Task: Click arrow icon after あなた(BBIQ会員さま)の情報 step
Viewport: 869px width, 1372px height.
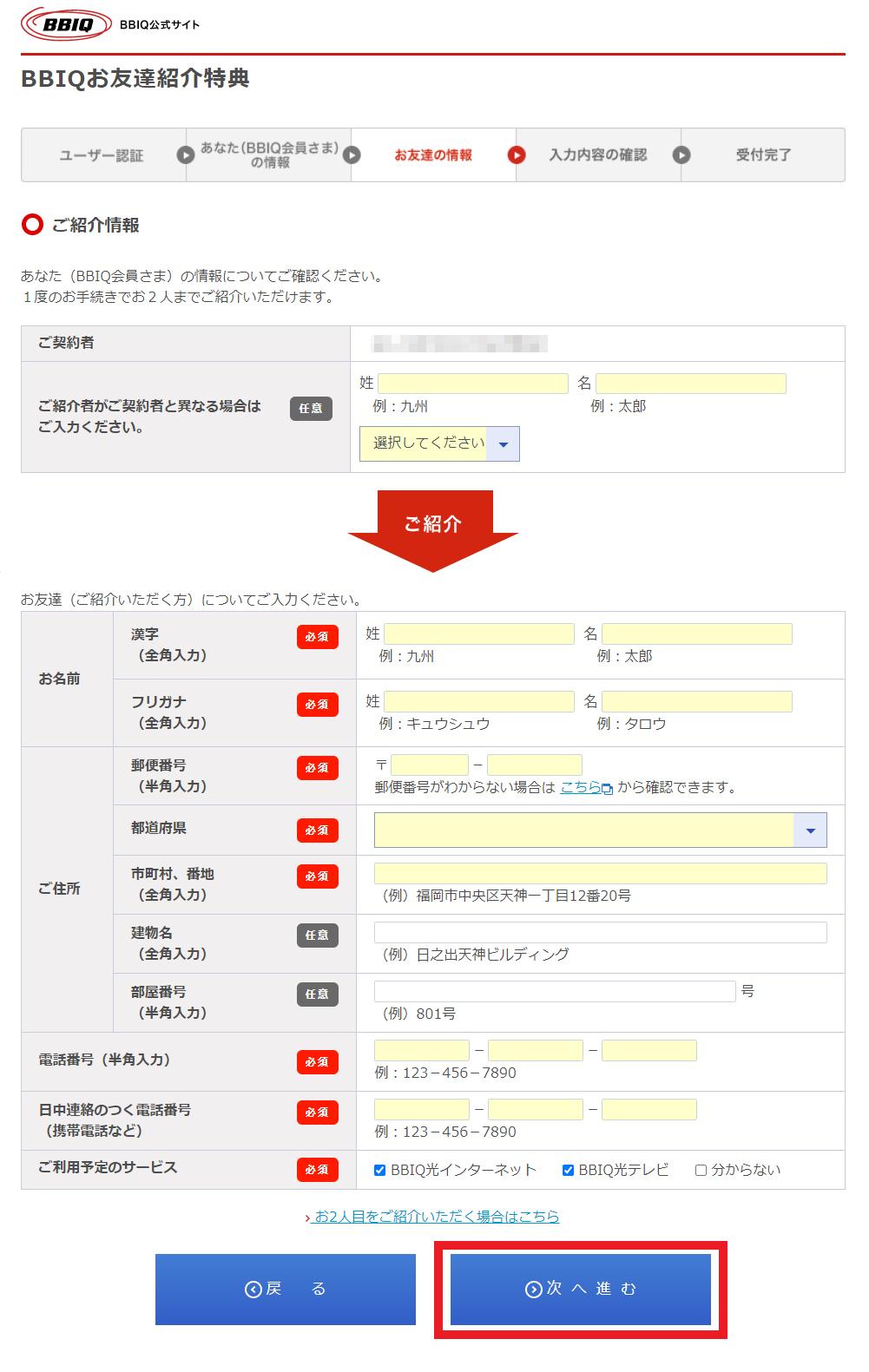Action: pyautogui.click(x=352, y=155)
